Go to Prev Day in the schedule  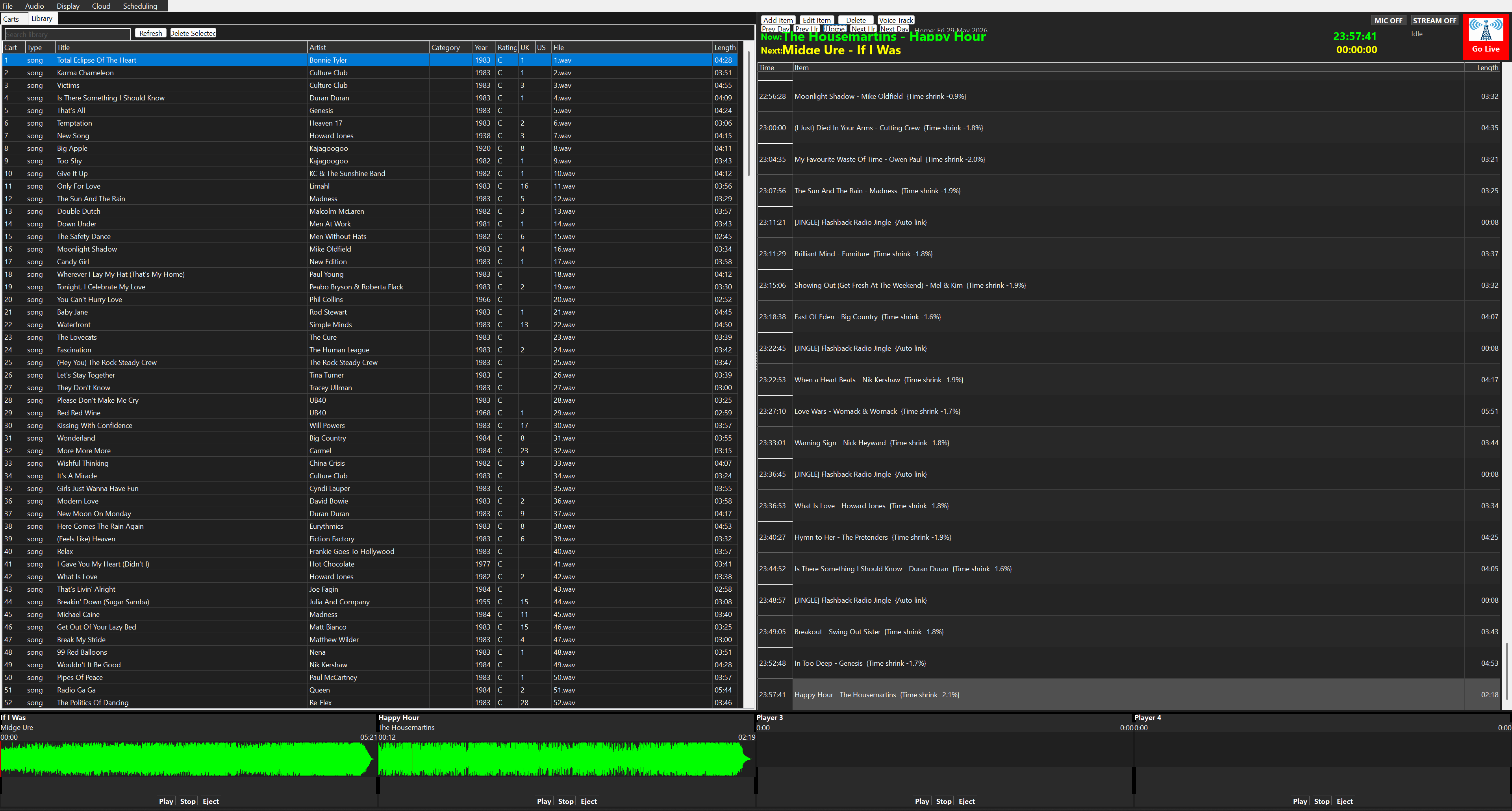coord(775,29)
